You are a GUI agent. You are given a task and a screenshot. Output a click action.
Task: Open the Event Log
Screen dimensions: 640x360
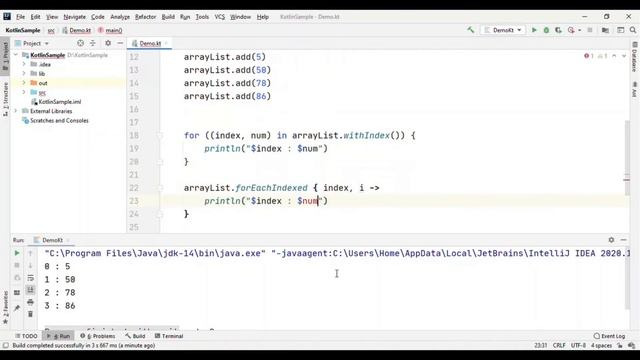click(609, 336)
